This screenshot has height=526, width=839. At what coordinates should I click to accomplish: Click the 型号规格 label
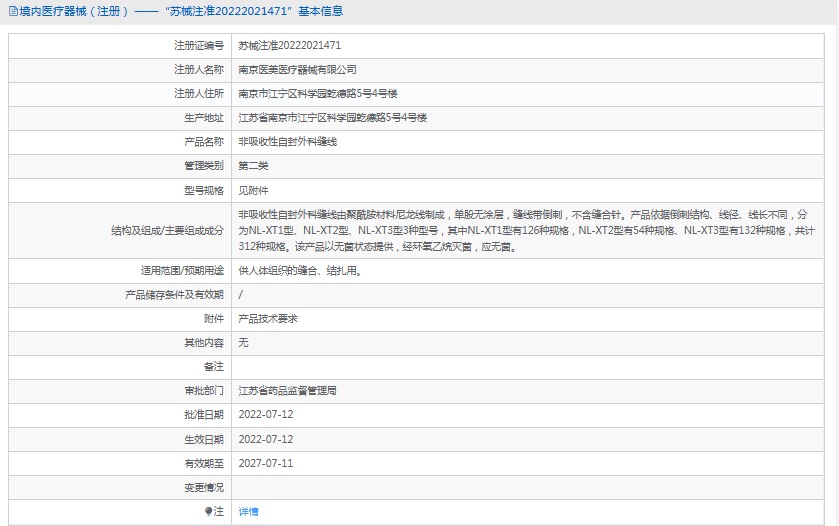204,190
